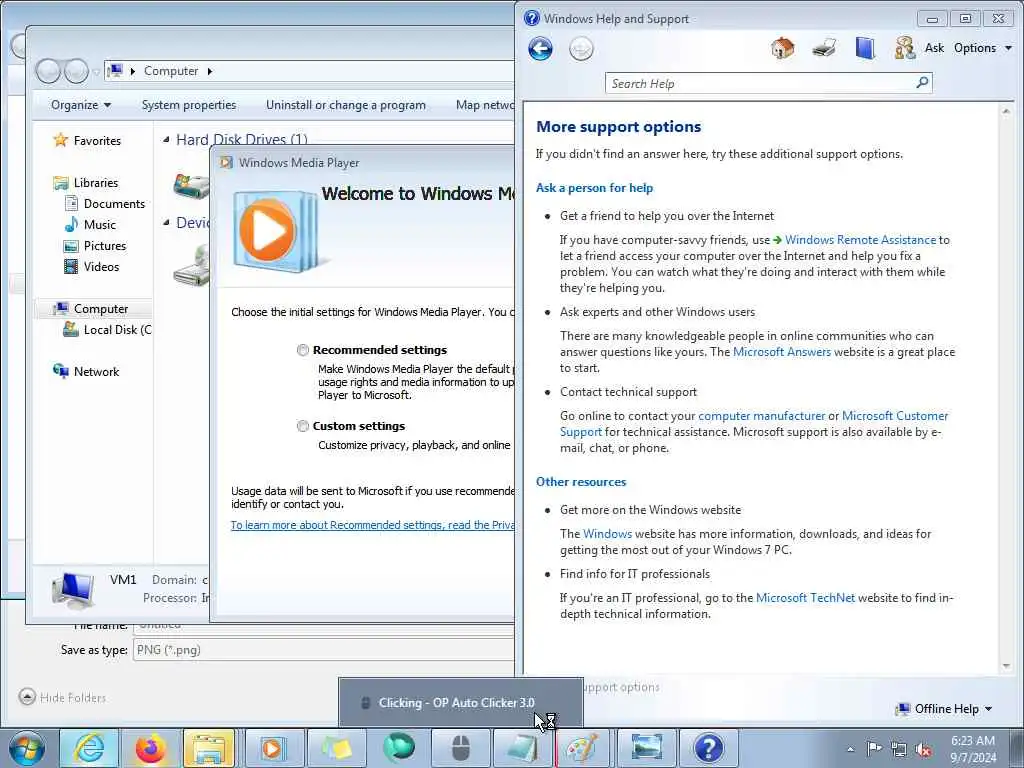Click scroll up arrow in Help window
1024x768 pixels.
click(x=1006, y=112)
